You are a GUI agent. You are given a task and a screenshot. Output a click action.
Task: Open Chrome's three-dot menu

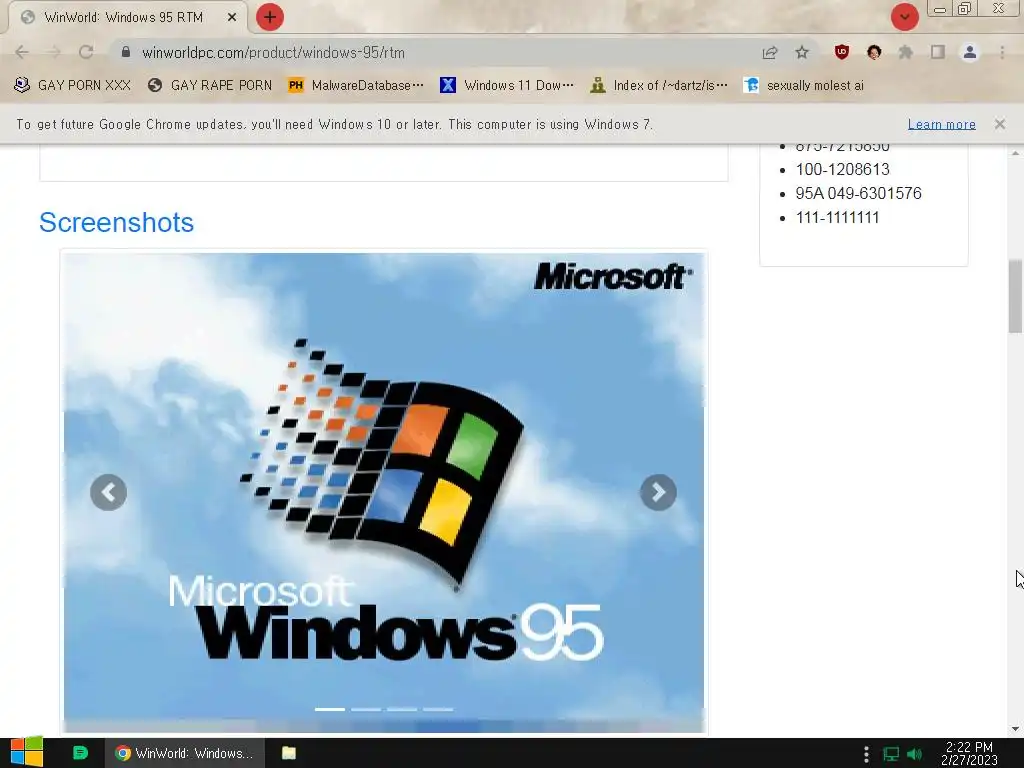[1002, 52]
